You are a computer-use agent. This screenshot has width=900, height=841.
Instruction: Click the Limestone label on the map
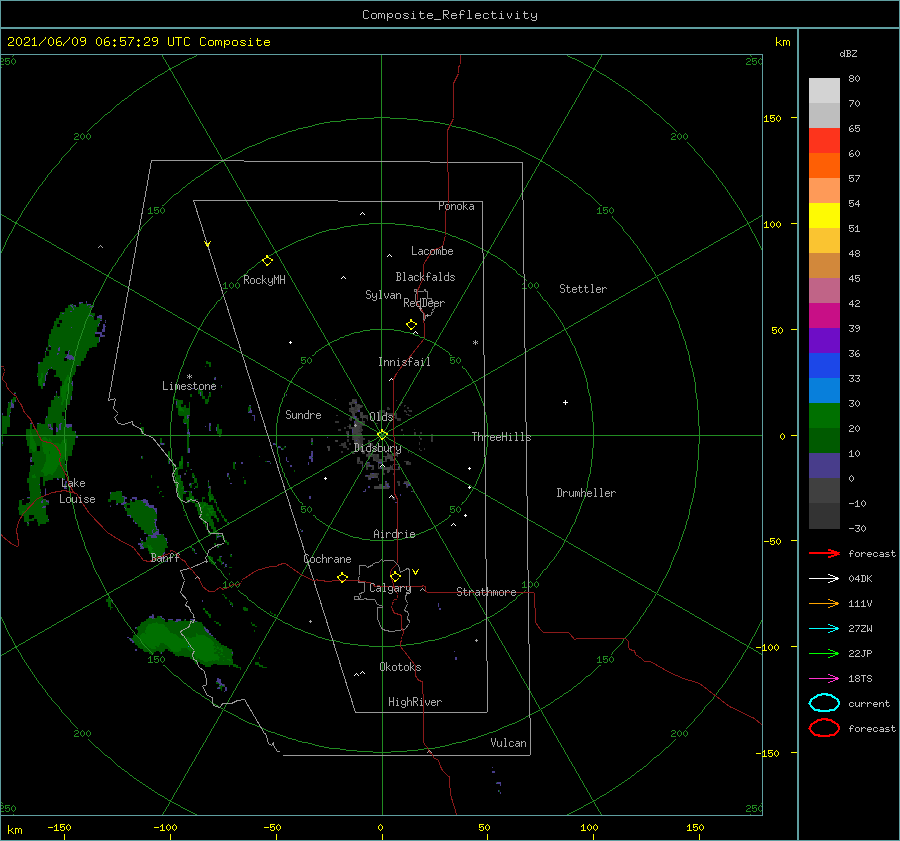(x=189, y=386)
